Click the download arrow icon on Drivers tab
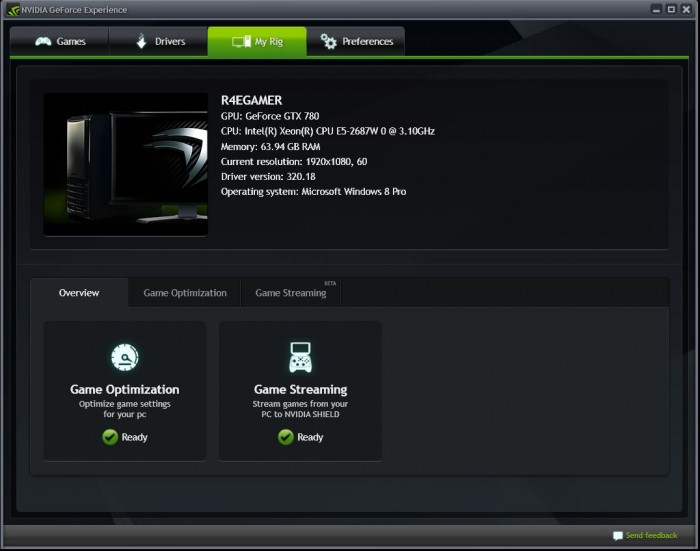The height and width of the screenshot is (551, 700). (x=141, y=42)
